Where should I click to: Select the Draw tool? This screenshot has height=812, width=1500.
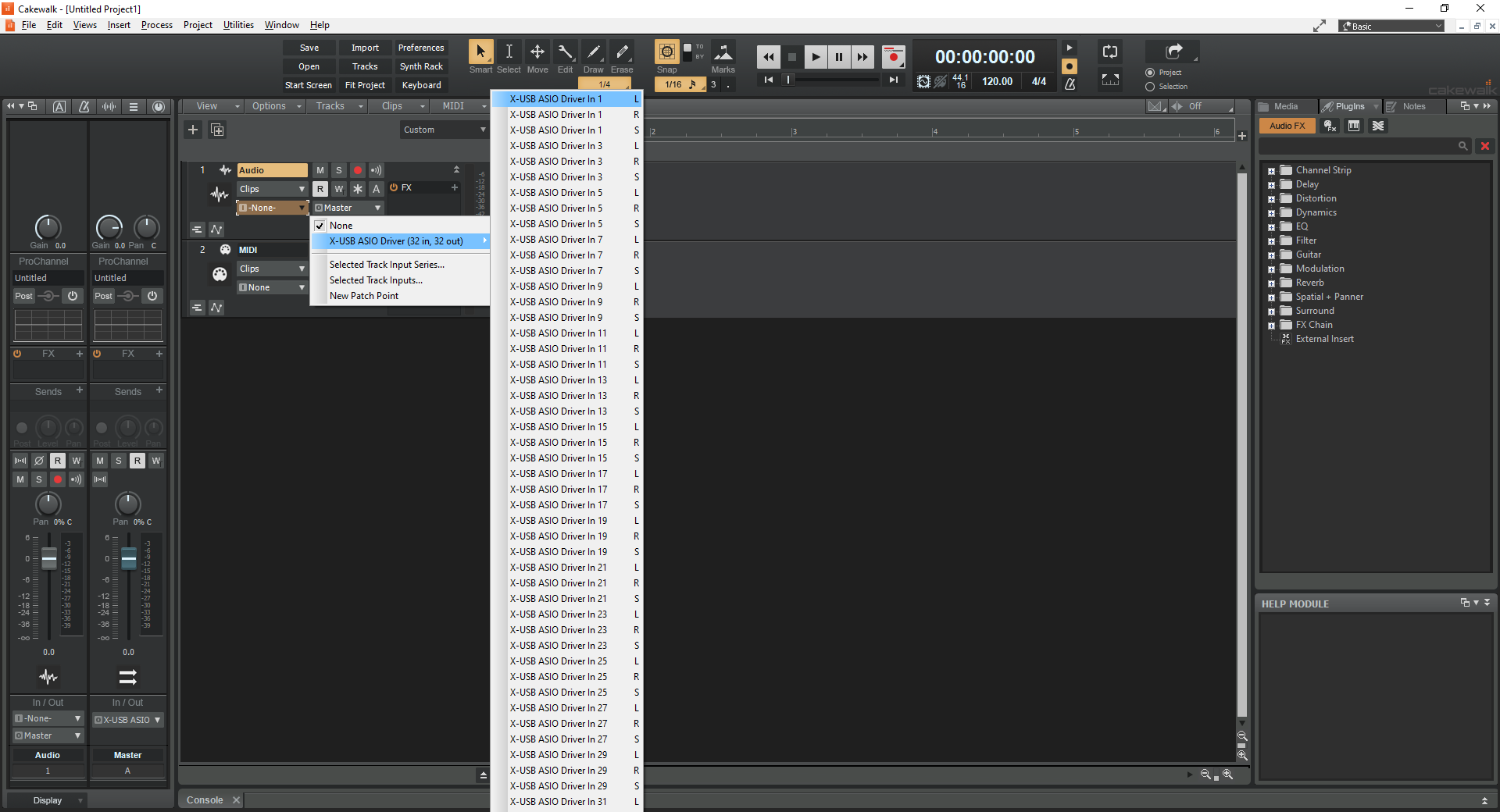pyautogui.click(x=594, y=52)
